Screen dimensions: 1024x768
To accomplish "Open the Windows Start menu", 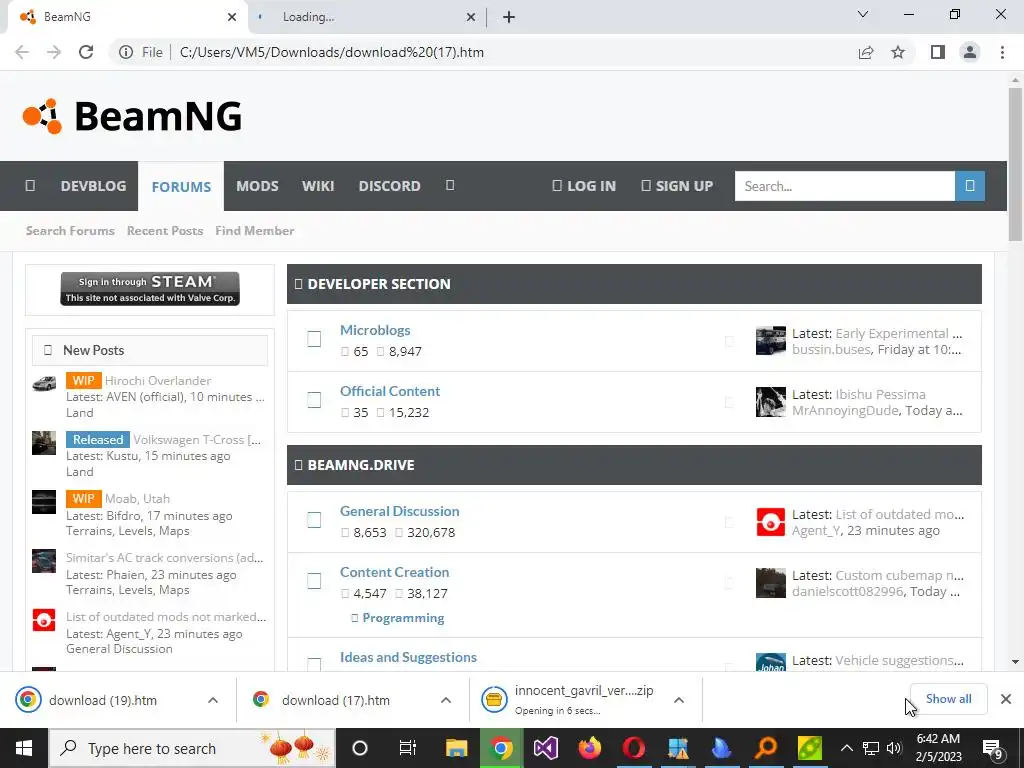I will tap(24, 748).
